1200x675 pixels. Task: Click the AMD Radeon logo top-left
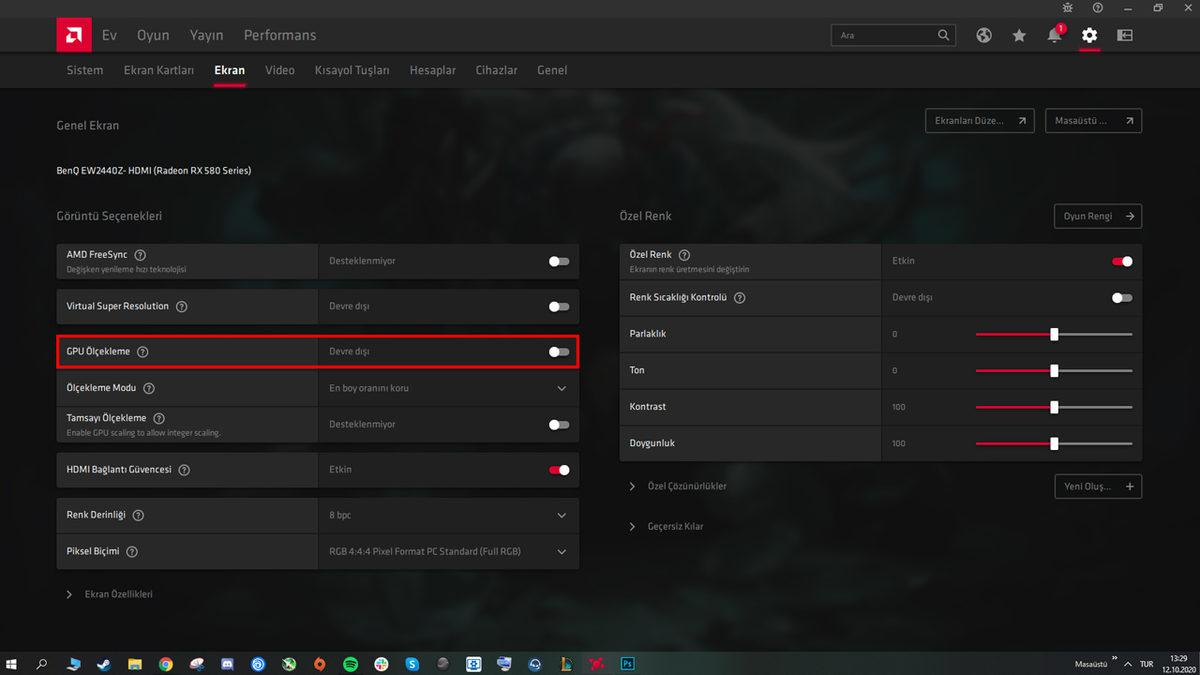tap(73, 33)
